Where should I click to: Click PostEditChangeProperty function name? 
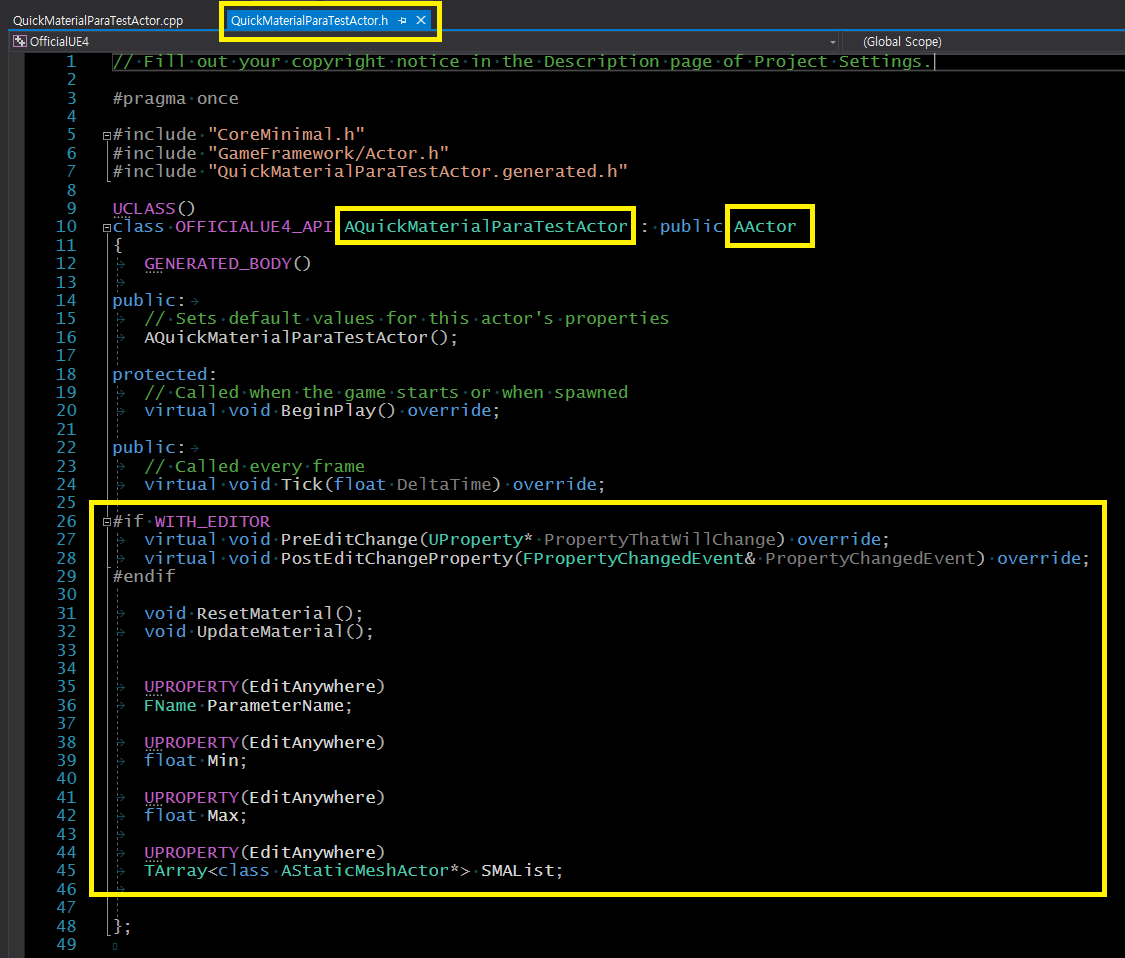coord(397,558)
